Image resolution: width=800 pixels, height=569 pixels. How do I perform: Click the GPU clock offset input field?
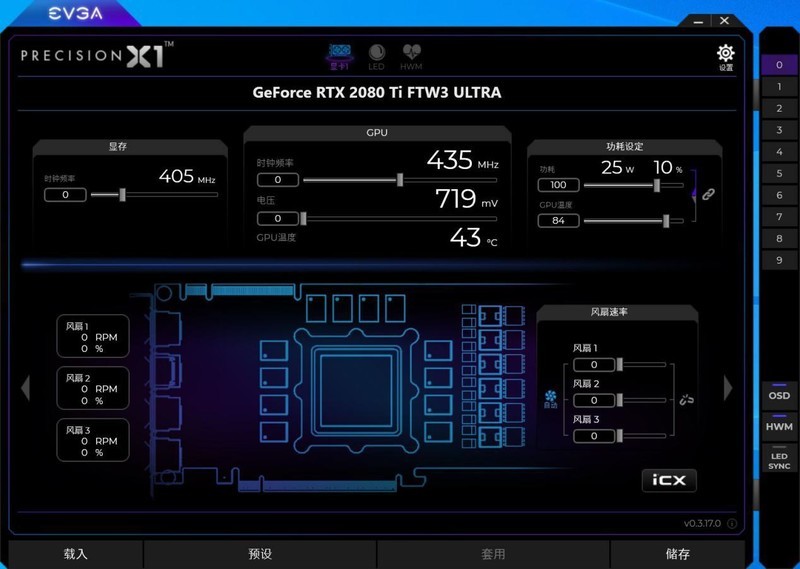(x=278, y=180)
